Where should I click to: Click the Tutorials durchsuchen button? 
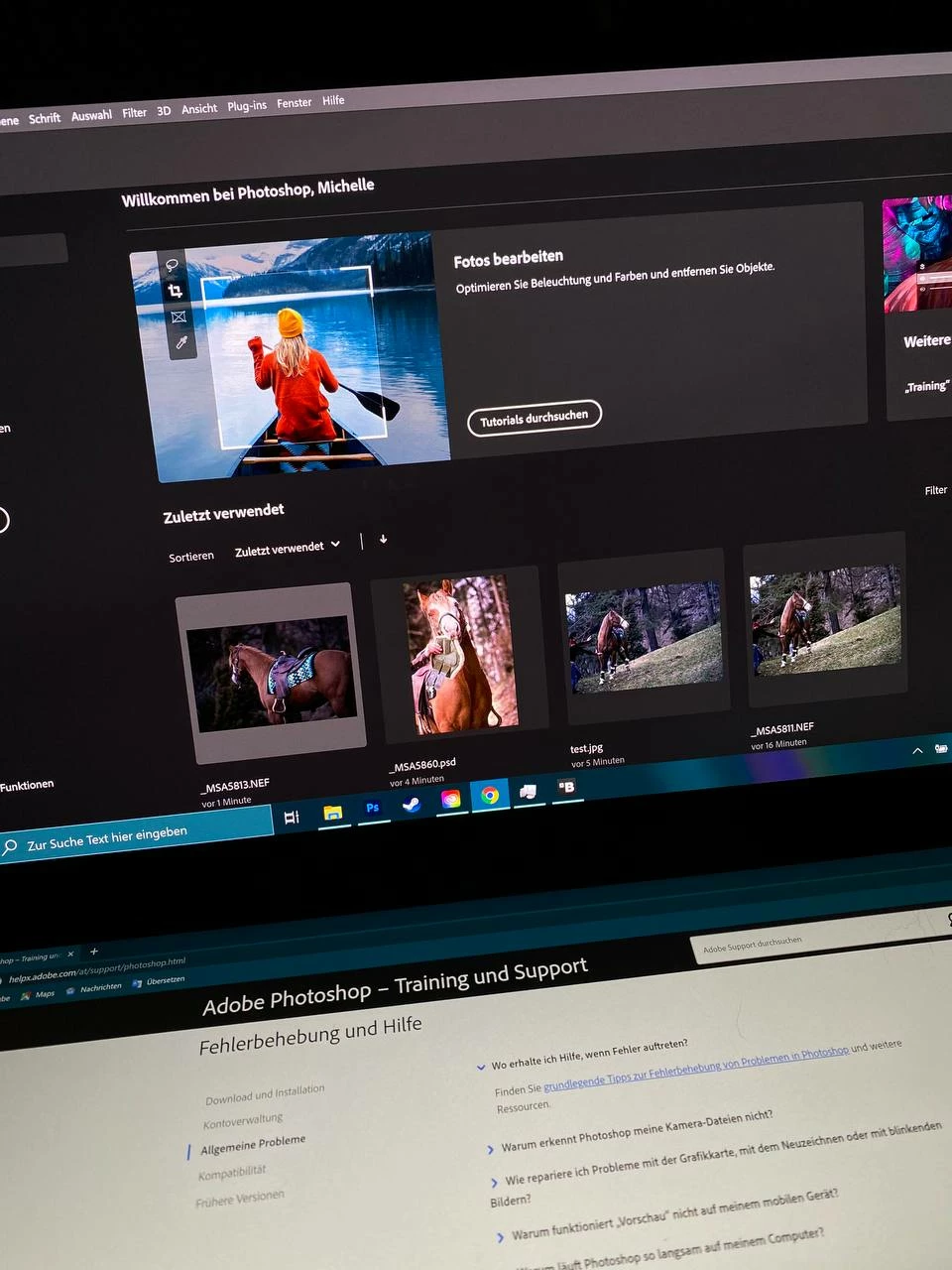(x=535, y=418)
